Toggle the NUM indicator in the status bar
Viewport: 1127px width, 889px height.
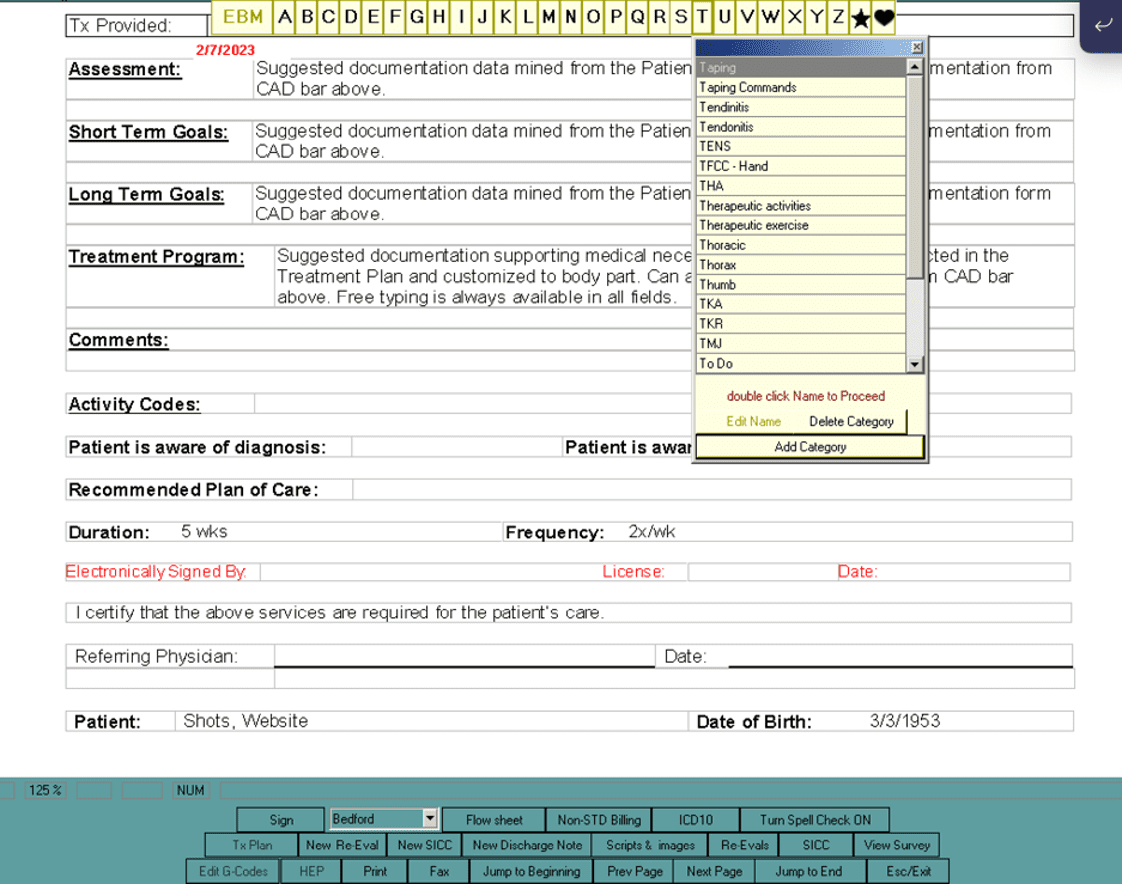[189, 790]
